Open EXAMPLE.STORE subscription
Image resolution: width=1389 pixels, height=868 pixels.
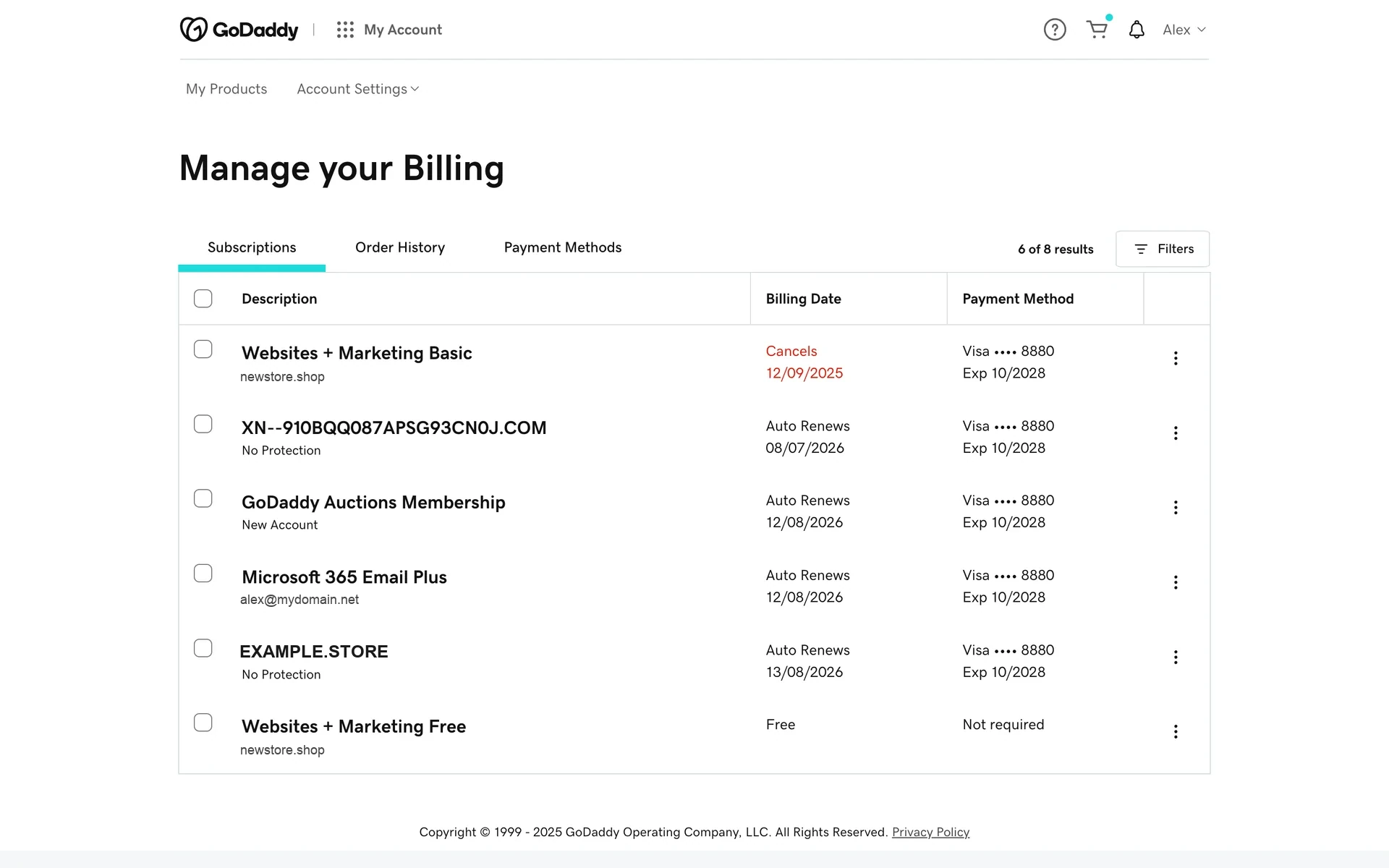[x=314, y=652]
